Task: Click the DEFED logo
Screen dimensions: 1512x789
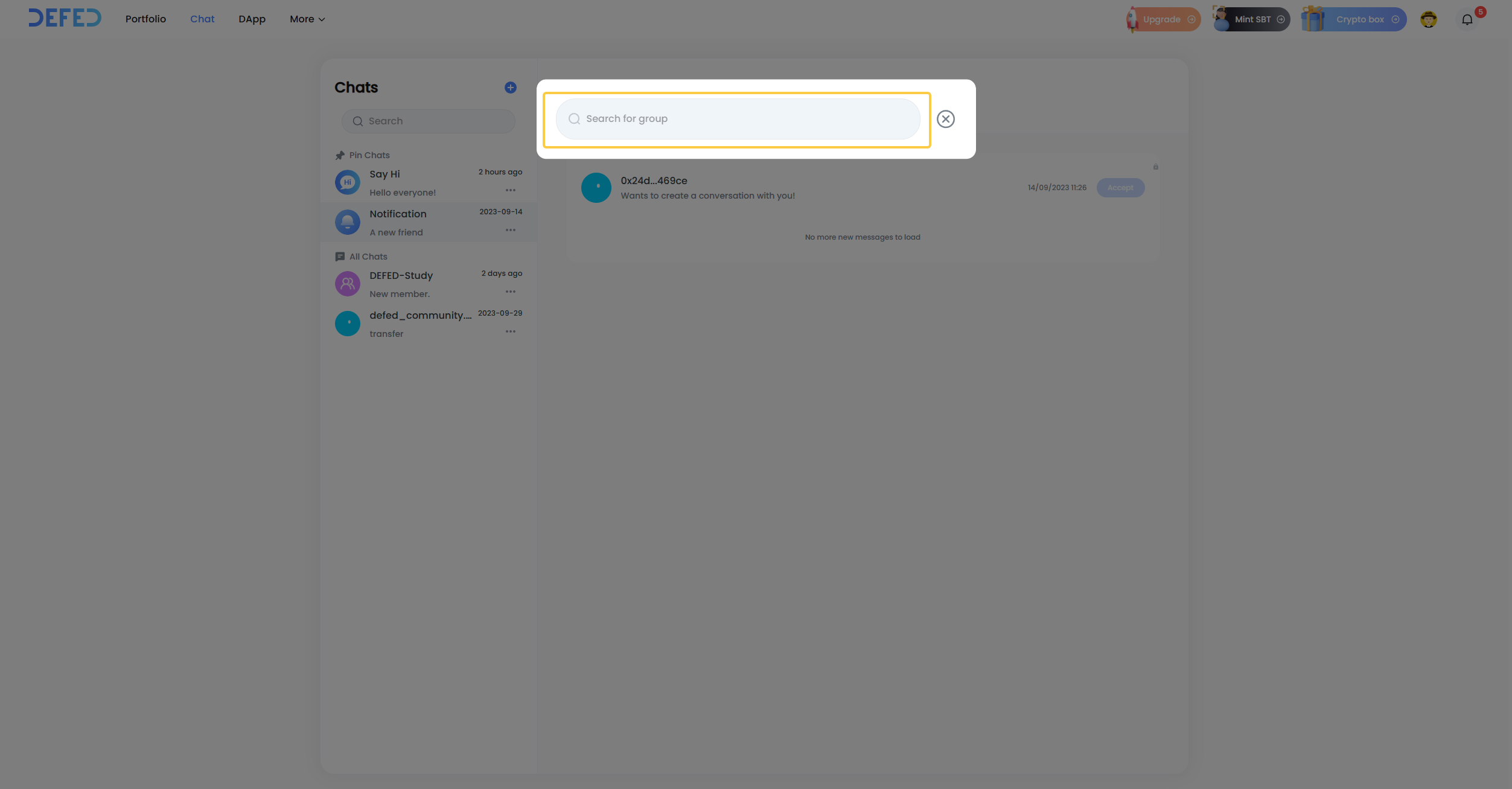Action: tap(65, 18)
